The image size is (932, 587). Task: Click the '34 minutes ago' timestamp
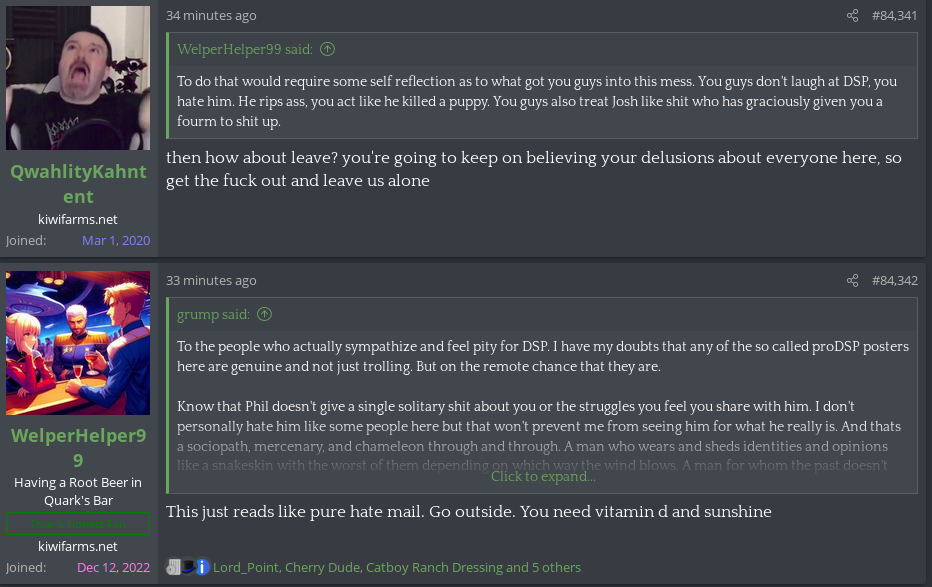[x=211, y=16]
